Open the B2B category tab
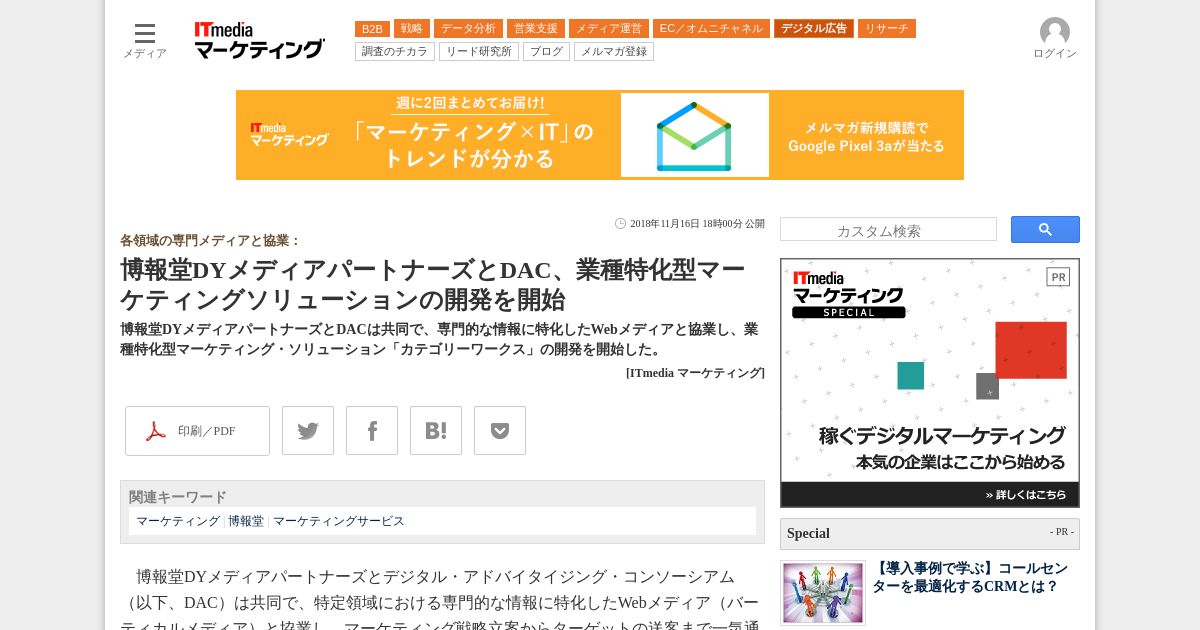This screenshot has width=1200, height=630. tap(372, 29)
